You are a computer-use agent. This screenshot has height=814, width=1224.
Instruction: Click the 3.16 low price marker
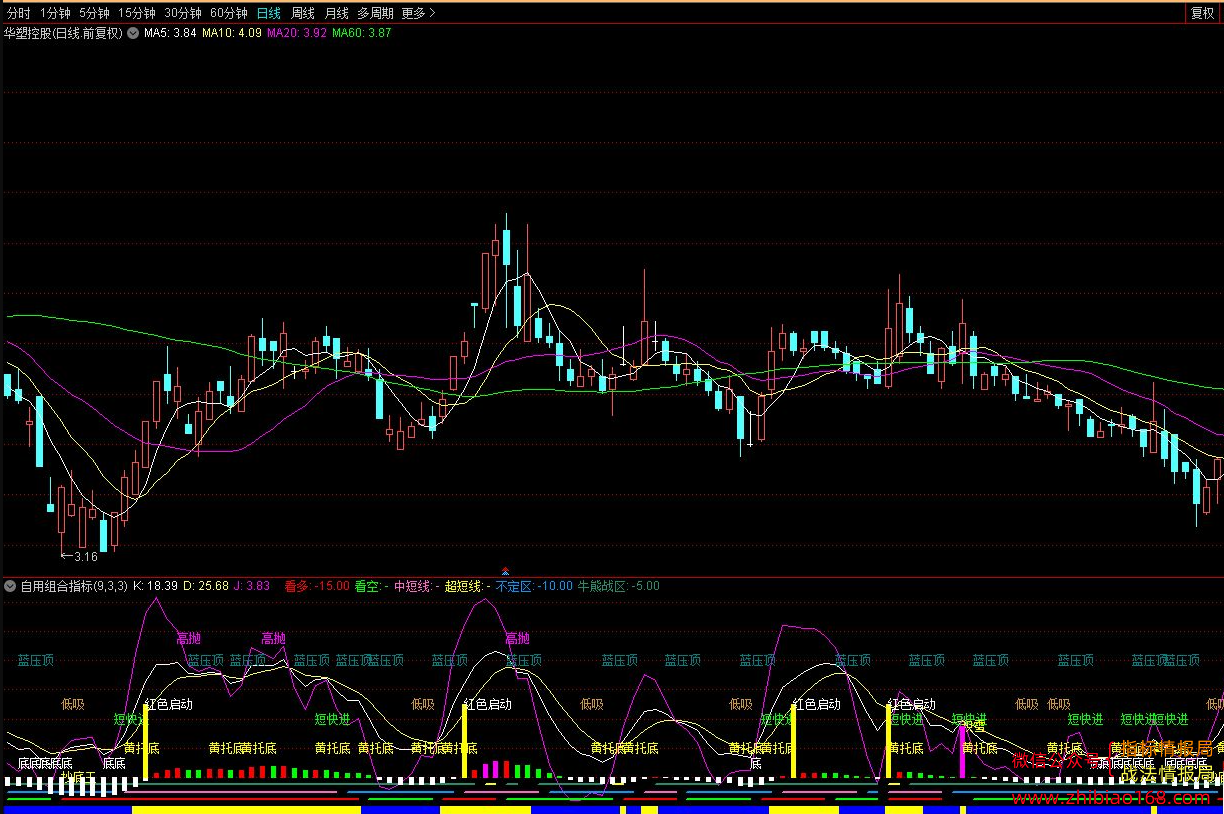click(79, 557)
